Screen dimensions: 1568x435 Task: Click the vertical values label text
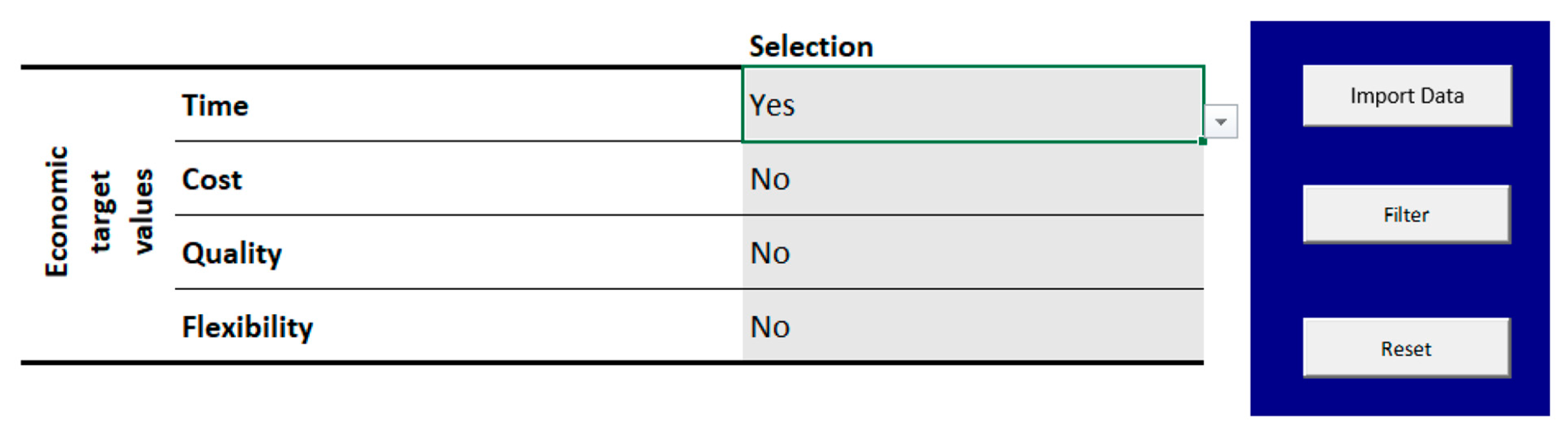144,211
